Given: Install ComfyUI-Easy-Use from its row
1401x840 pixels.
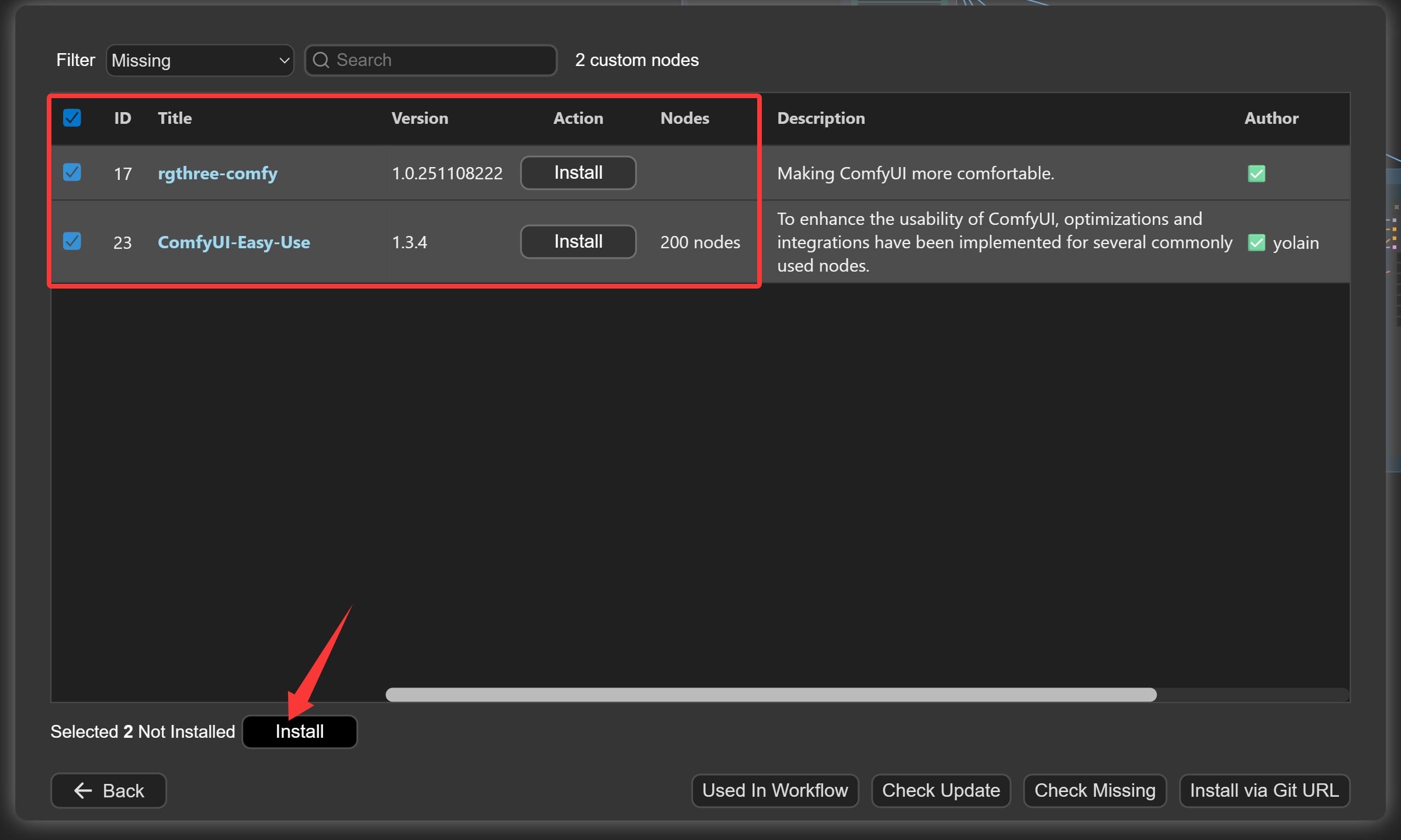Looking at the screenshot, I should pos(578,242).
